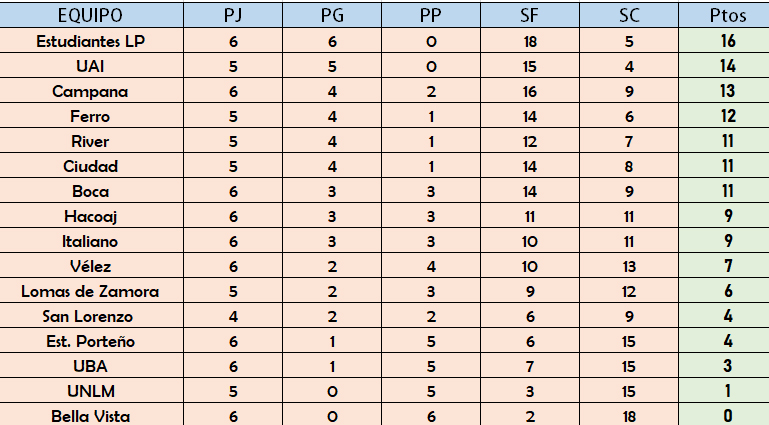Screen dimensions: 769x425
Task: Select the PP column header
Action: pyautogui.click(x=431, y=15)
